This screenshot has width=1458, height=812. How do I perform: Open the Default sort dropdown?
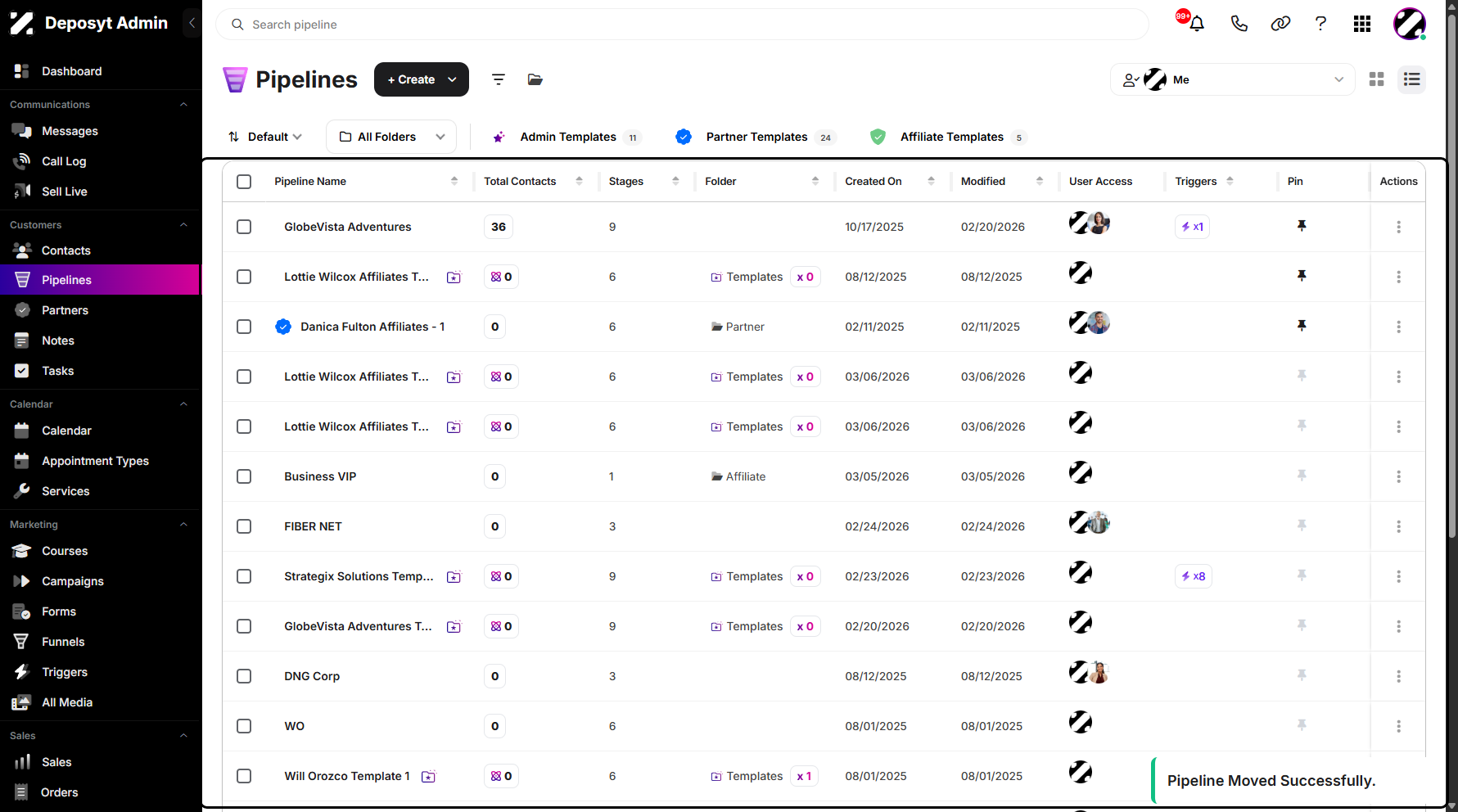[264, 137]
